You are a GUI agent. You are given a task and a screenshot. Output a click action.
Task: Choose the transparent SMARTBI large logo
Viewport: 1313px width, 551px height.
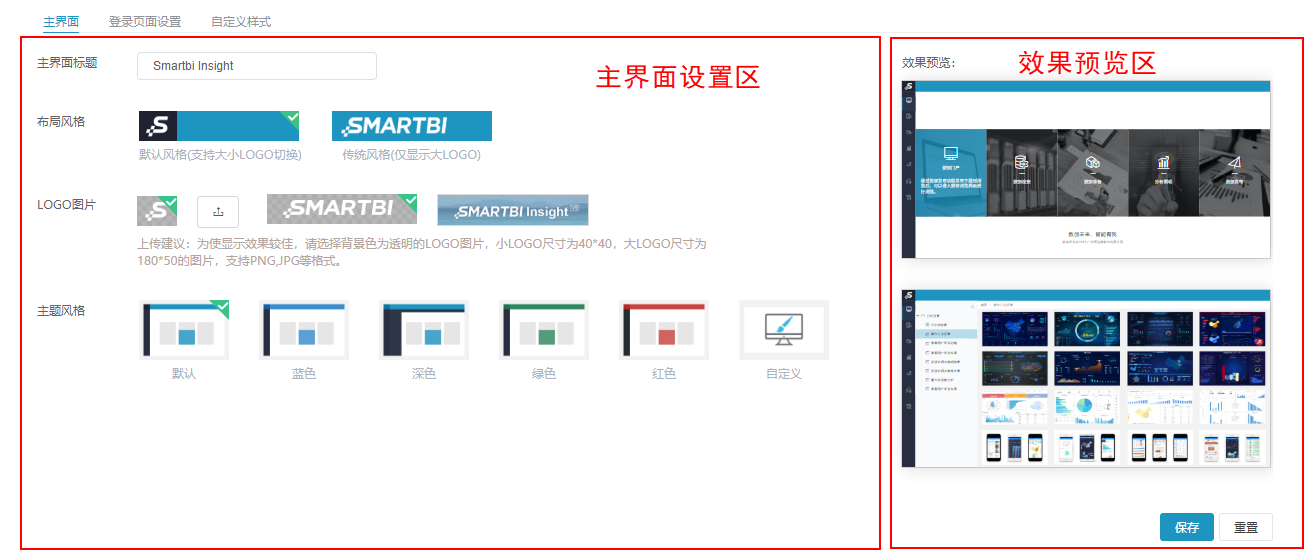342,209
